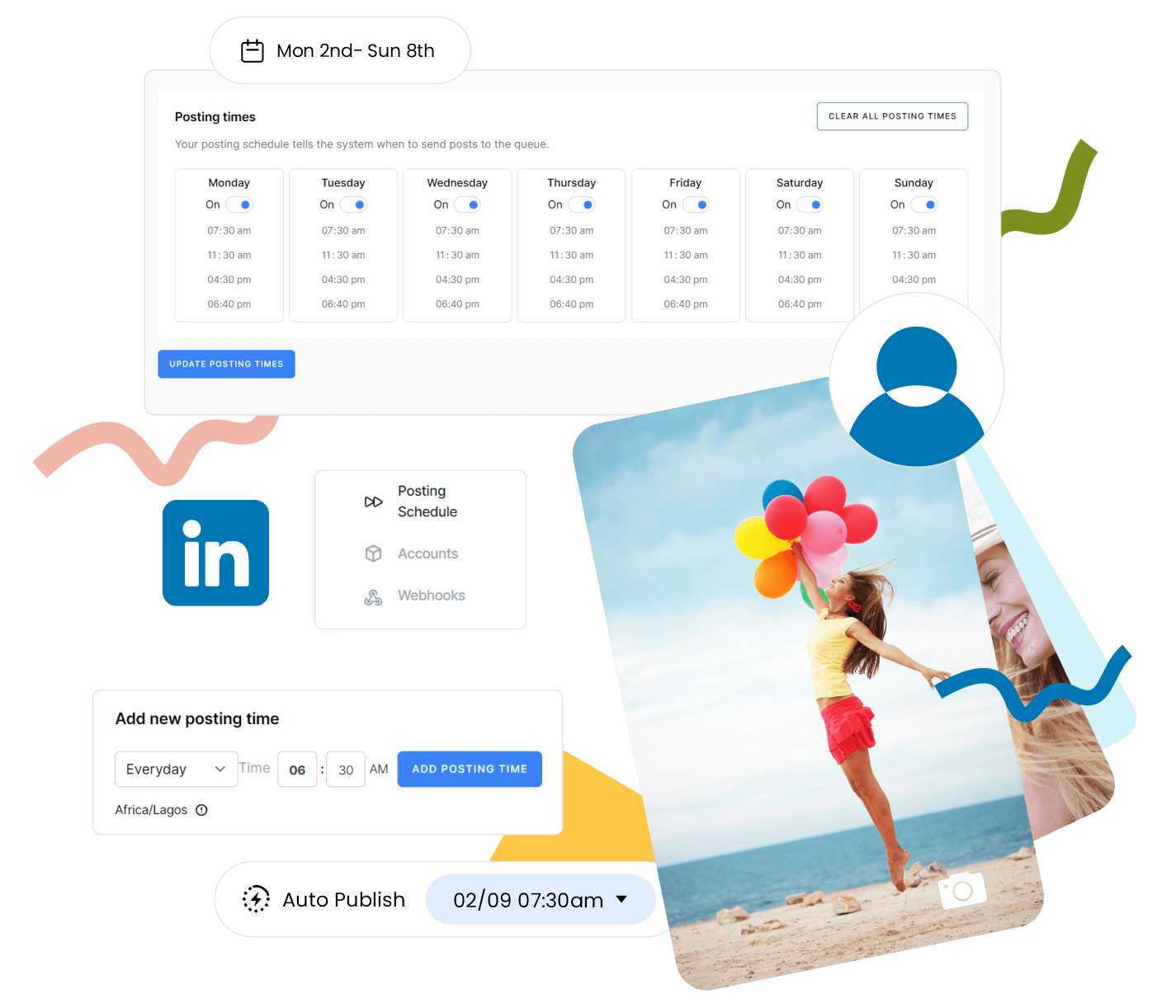
Task: Toggle the Friday posting switch
Action: 696,205
